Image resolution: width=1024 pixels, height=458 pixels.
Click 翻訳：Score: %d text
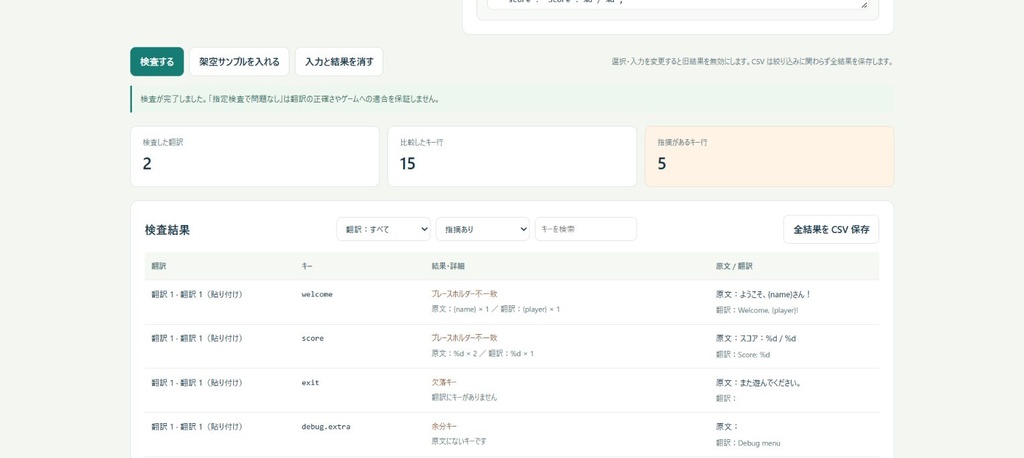743,354
